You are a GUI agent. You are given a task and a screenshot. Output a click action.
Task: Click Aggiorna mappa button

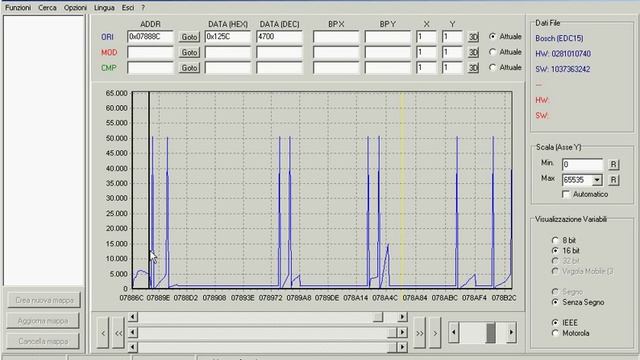43,321
